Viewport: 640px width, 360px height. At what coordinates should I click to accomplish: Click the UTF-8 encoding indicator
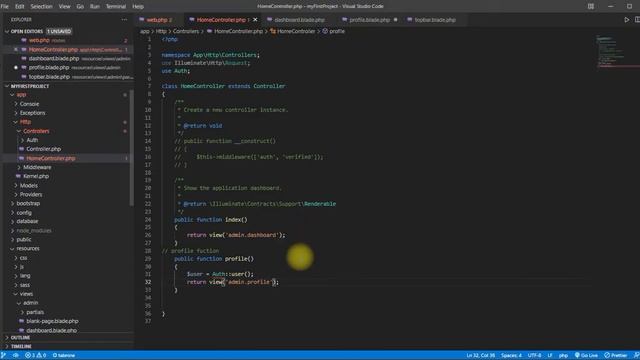point(534,355)
